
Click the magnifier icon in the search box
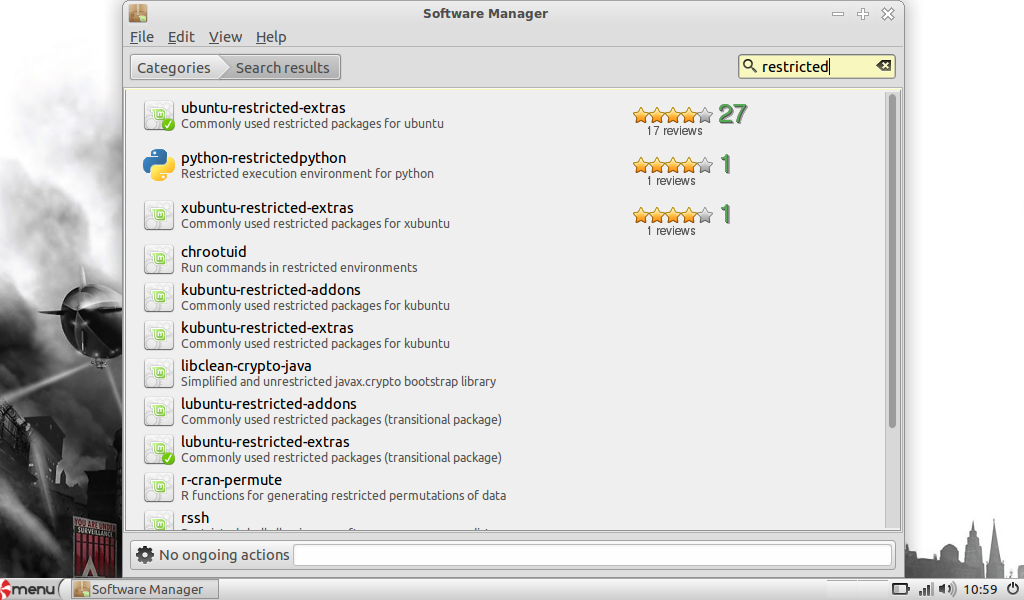tap(750, 66)
